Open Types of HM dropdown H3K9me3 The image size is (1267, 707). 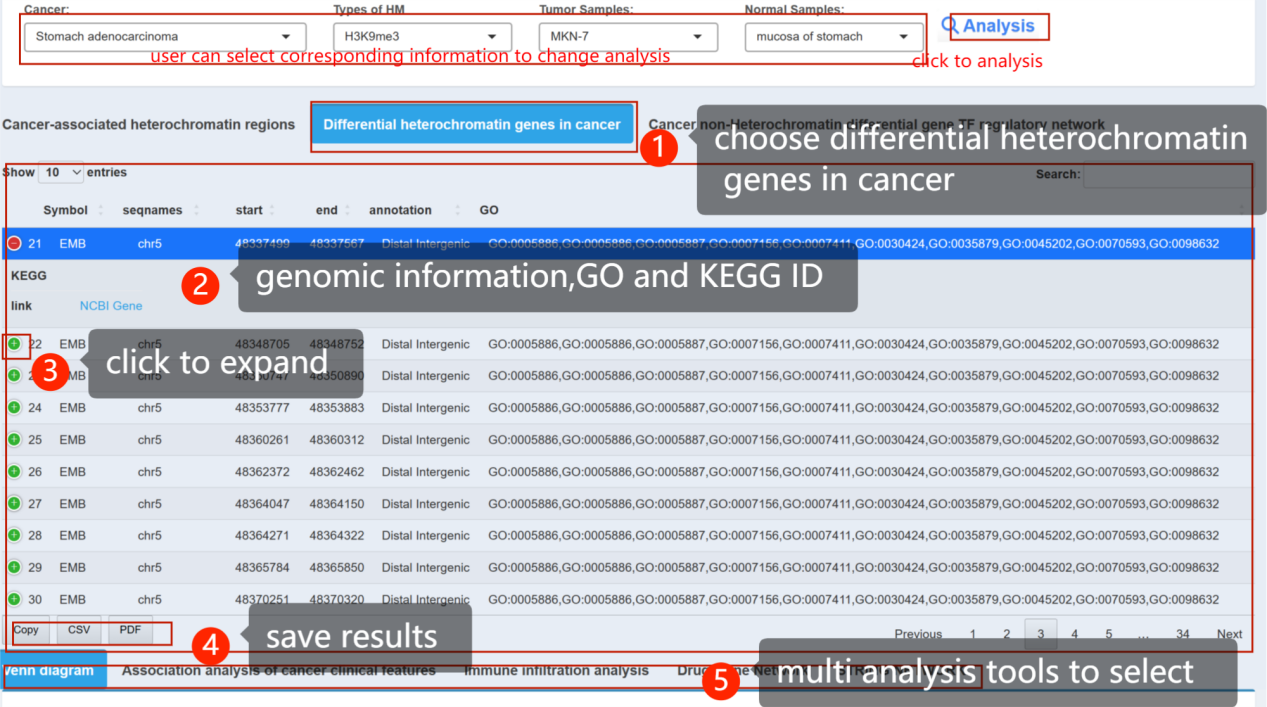point(421,37)
